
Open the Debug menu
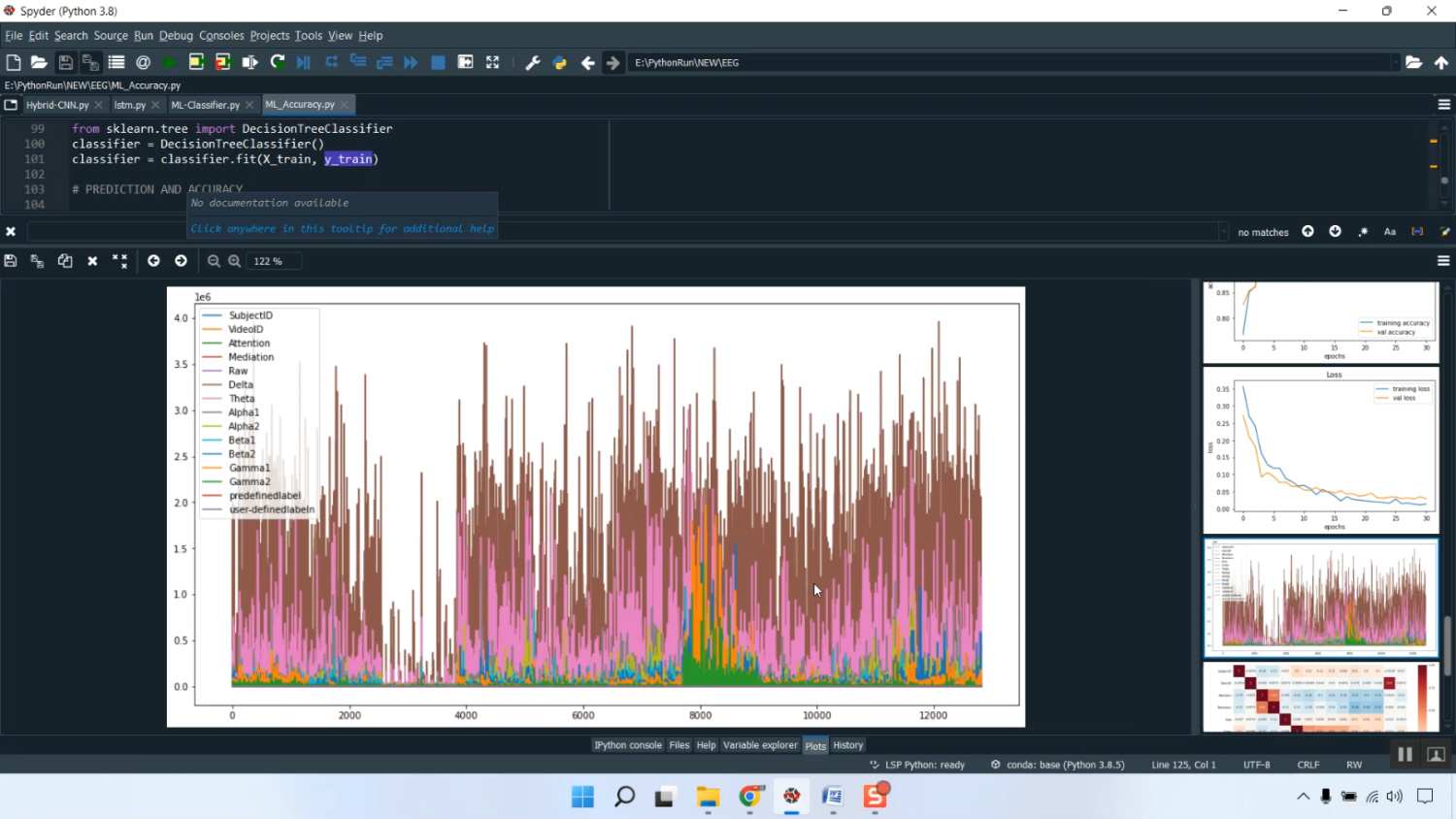click(x=176, y=35)
